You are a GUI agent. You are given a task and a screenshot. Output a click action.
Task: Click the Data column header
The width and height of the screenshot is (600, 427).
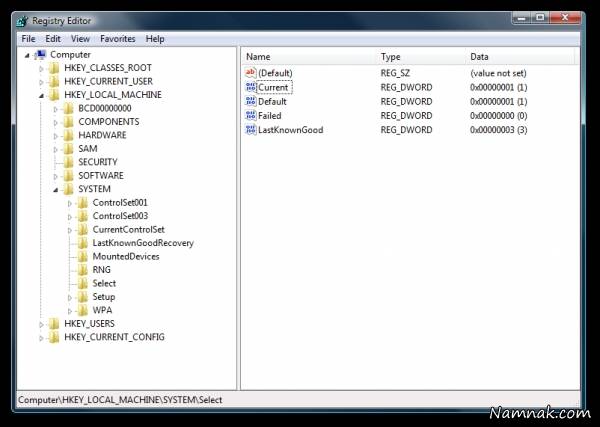(x=480, y=57)
